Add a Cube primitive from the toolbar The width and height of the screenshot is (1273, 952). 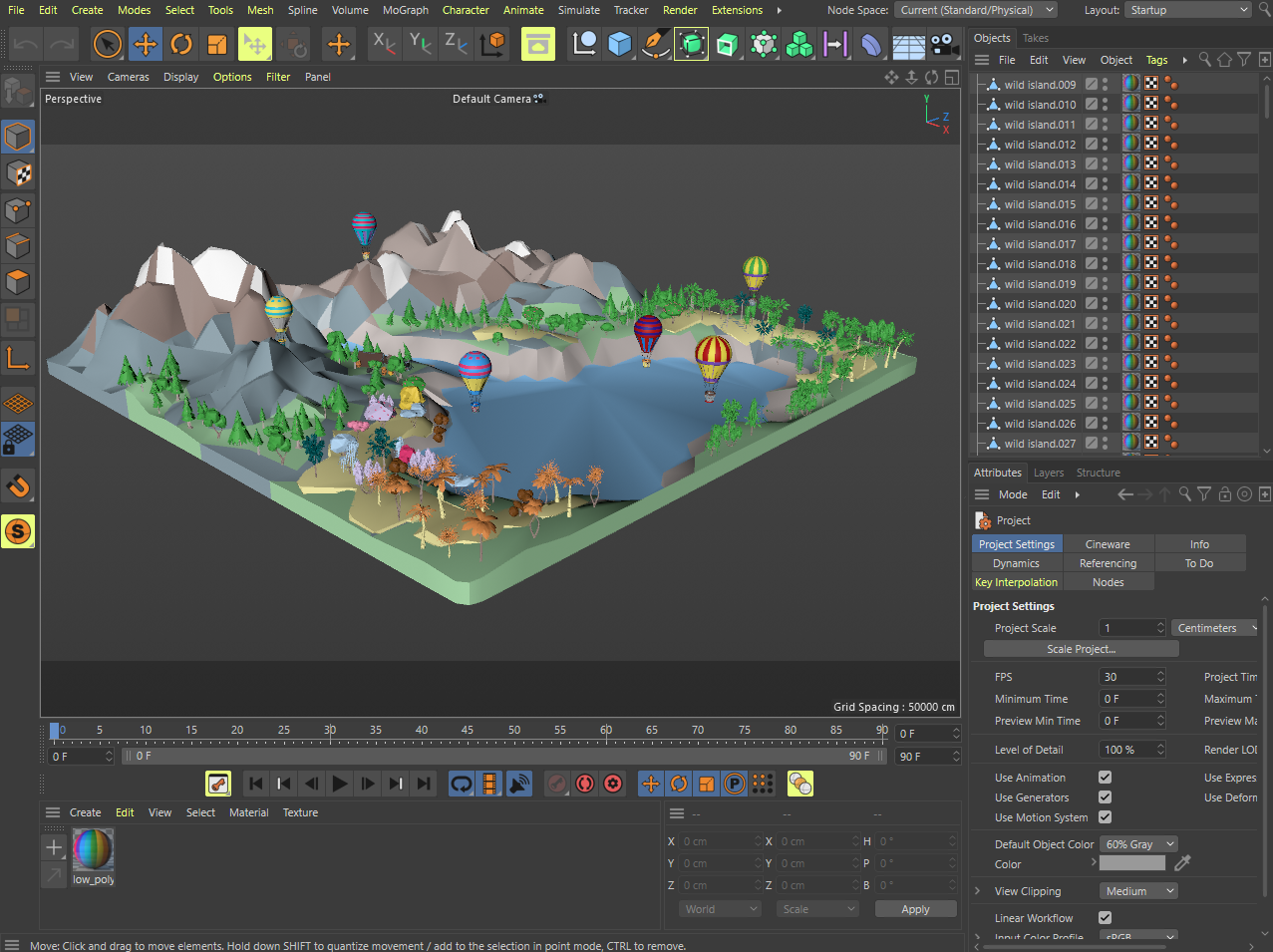(620, 45)
